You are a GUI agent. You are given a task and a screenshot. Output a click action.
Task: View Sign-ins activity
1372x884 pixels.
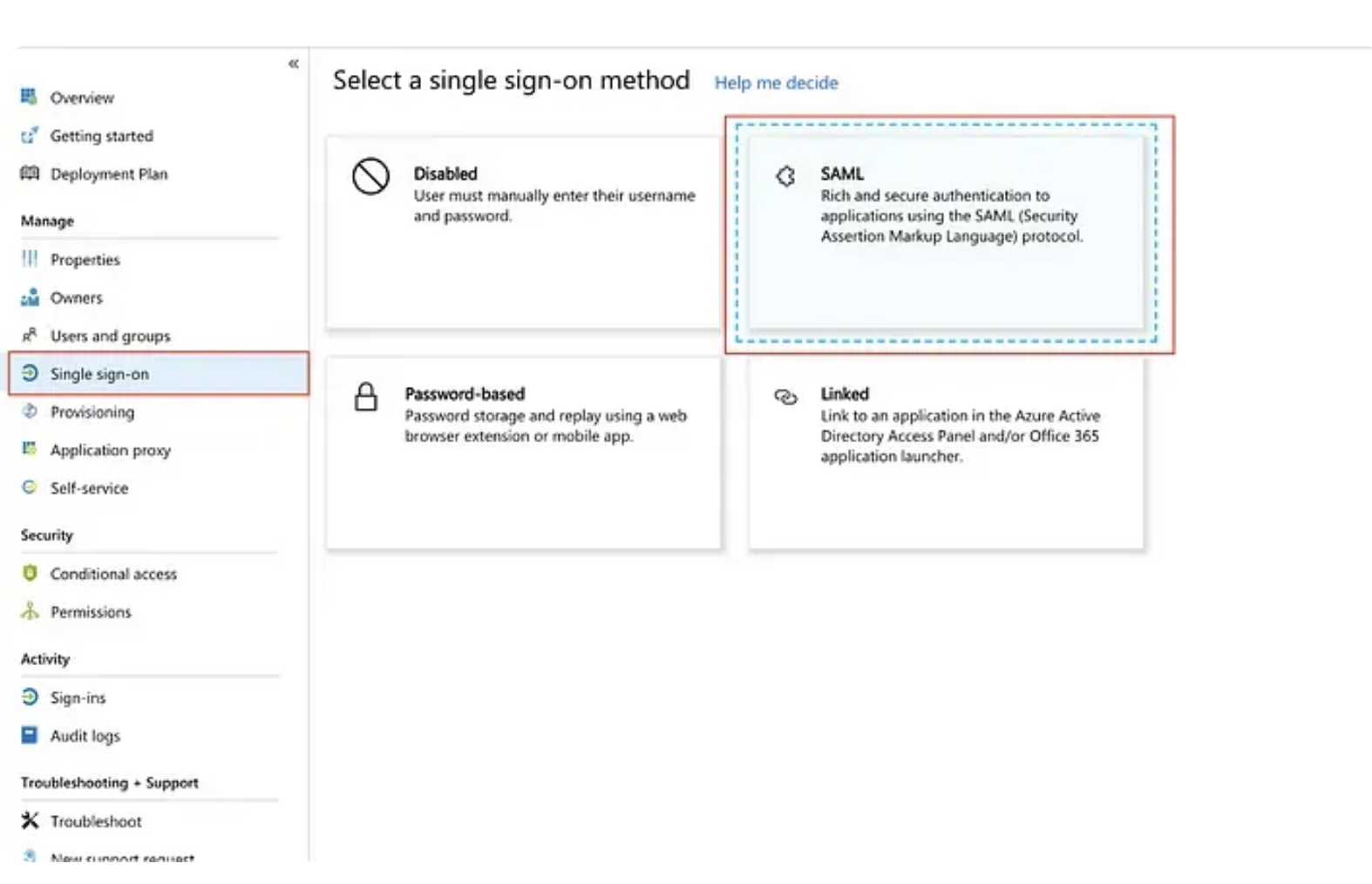(78, 697)
